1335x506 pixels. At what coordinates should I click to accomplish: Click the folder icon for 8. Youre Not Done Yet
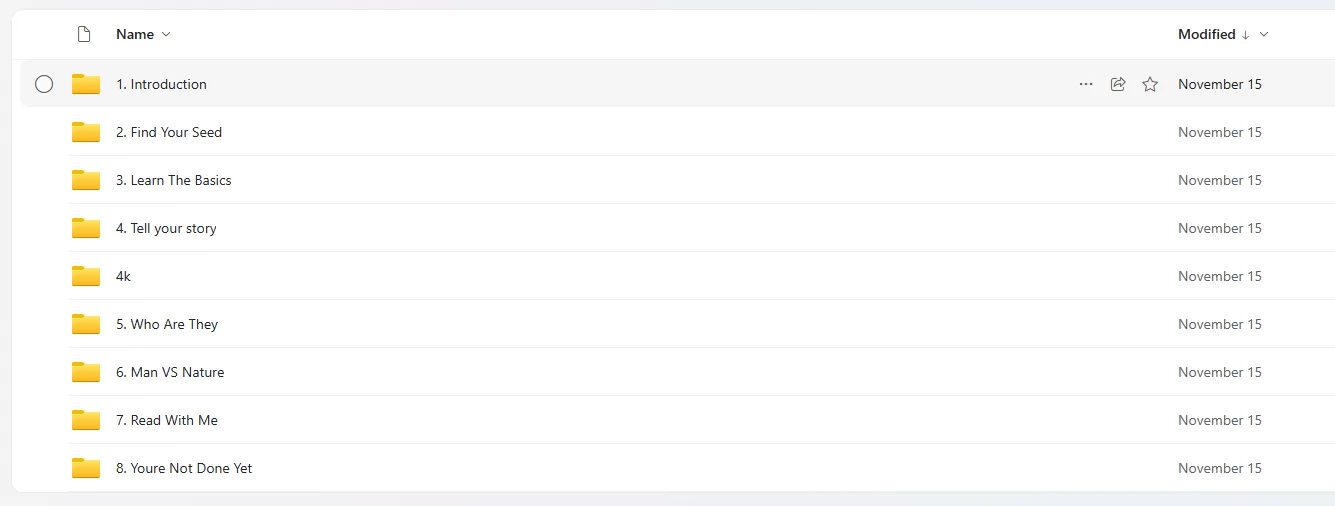click(86, 468)
